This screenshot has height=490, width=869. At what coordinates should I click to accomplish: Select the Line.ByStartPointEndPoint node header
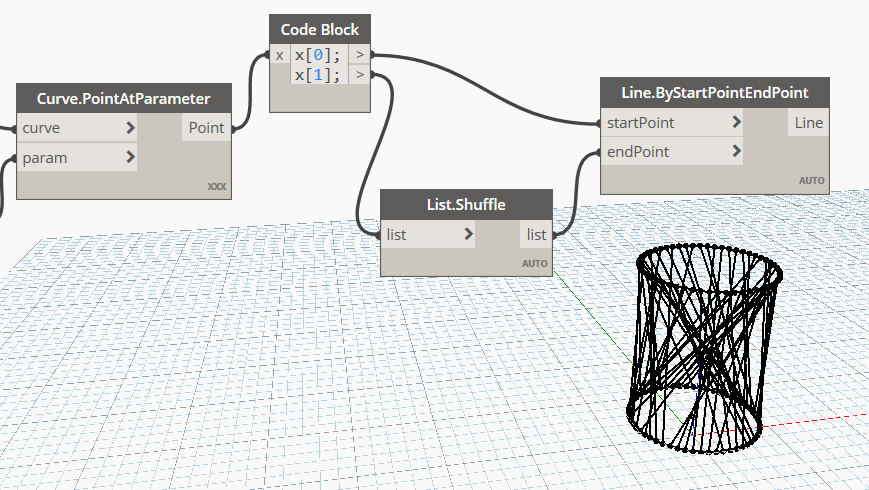coord(714,92)
